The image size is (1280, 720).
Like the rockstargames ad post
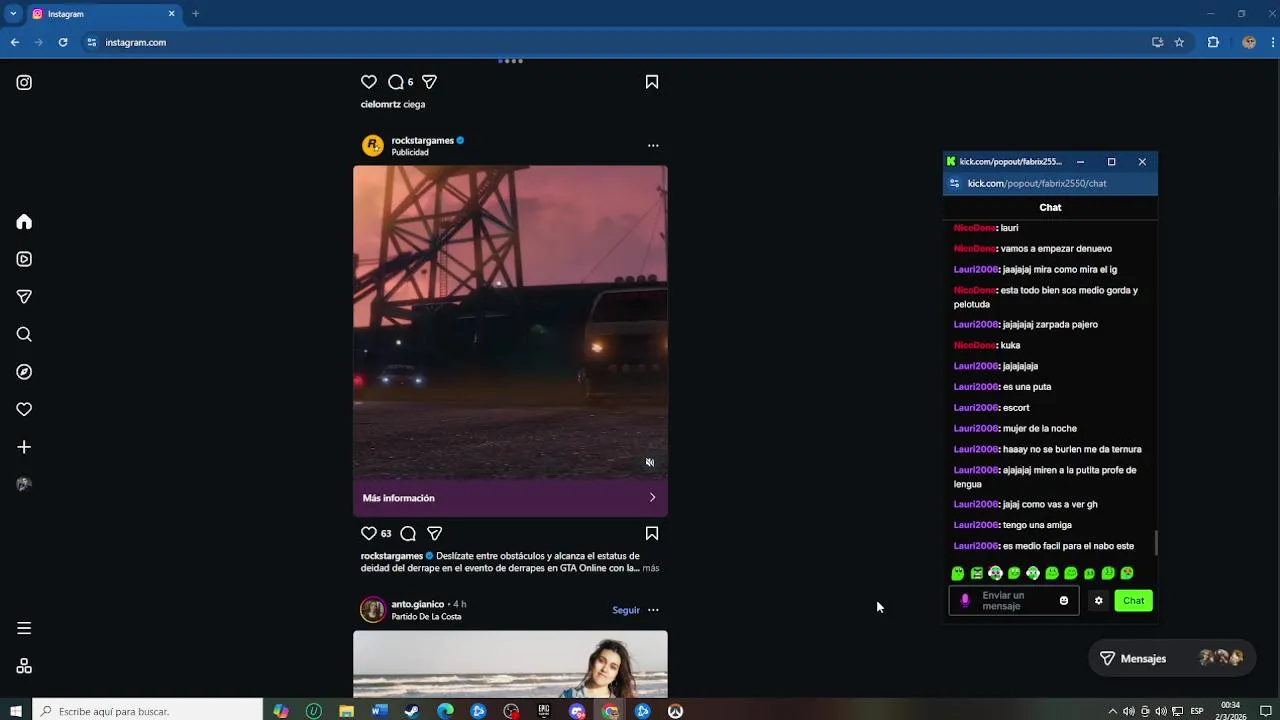[369, 534]
